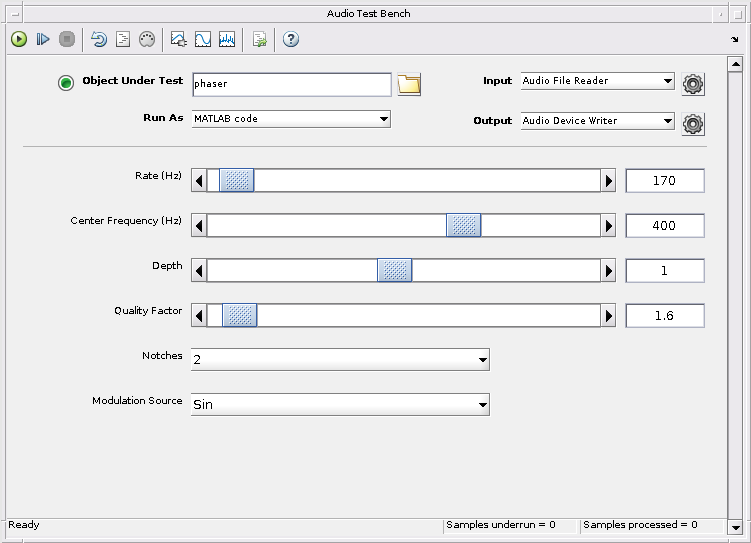Reset parameters with the blue circular arrow icon
This screenshot has width=751, height=543.
(99, 39)
